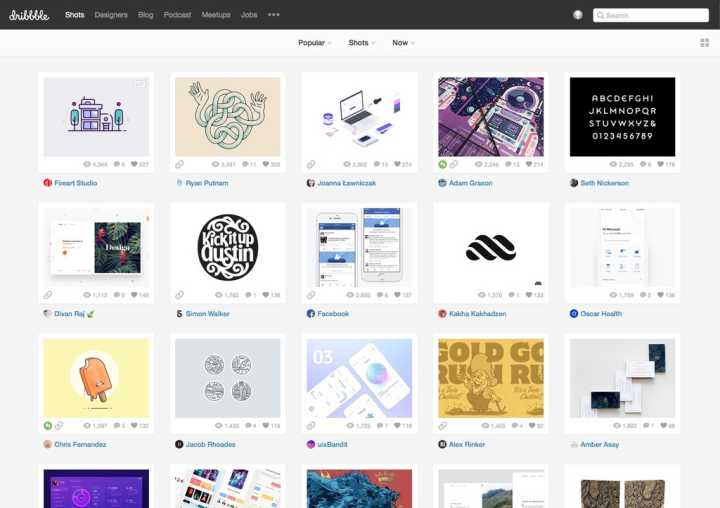Open Facebook team profile link
The width and height of the screenshot is (720, 508).
[x=333, y=314]
